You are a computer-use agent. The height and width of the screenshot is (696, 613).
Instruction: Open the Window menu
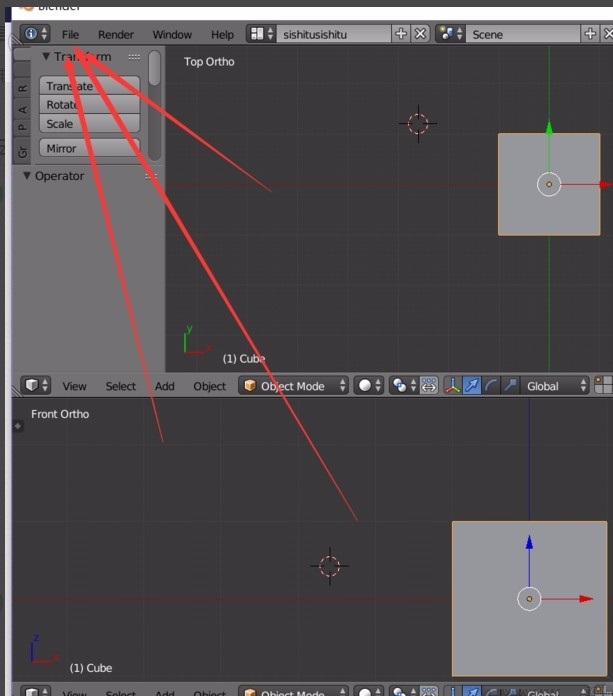(x=172, y=34)
